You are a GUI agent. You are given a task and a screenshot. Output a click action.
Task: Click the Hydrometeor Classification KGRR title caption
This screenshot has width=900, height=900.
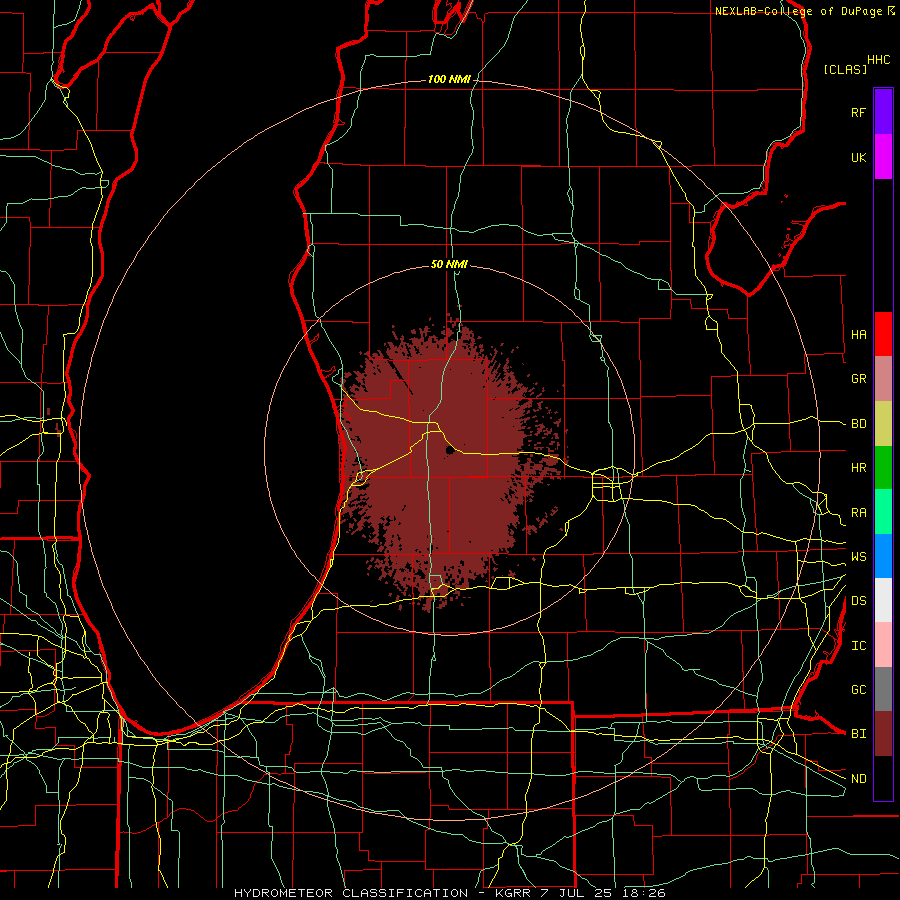[x=449, y=893]
